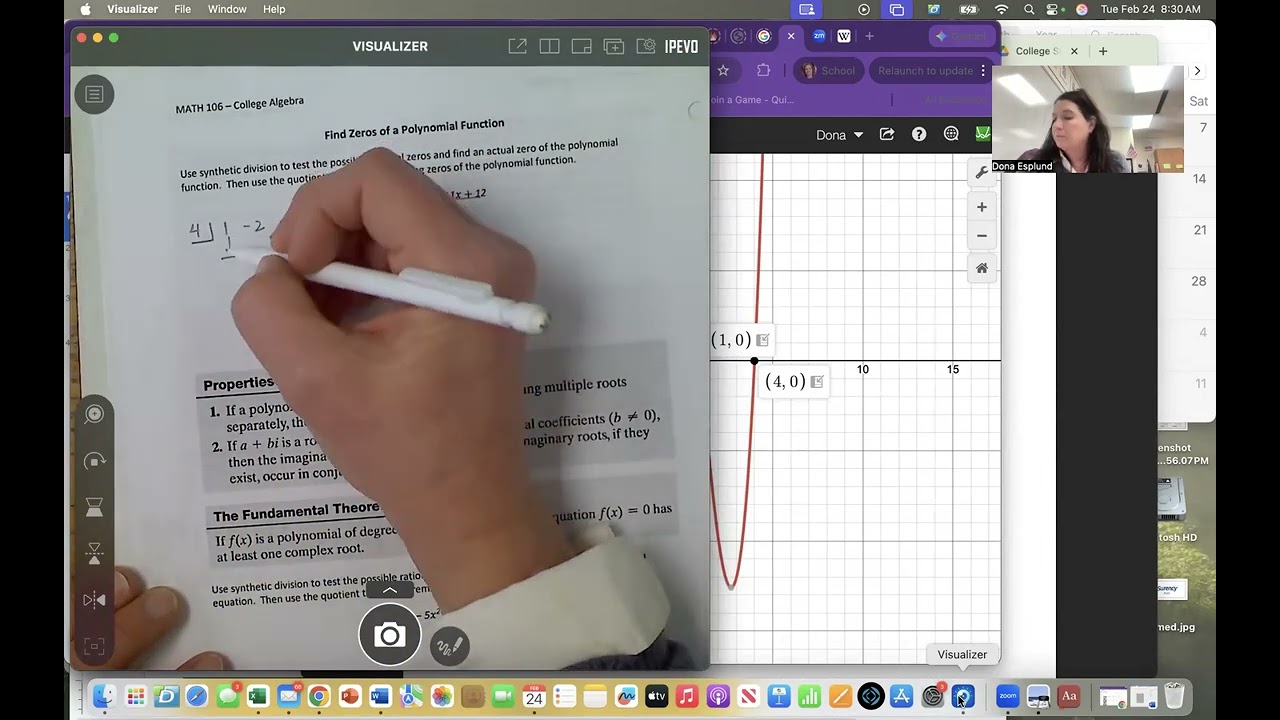Open the Chrome extensions puzzle icon
Image resolution: width=1280 pixels, height=720 pixels.
(x=764, y=70)
